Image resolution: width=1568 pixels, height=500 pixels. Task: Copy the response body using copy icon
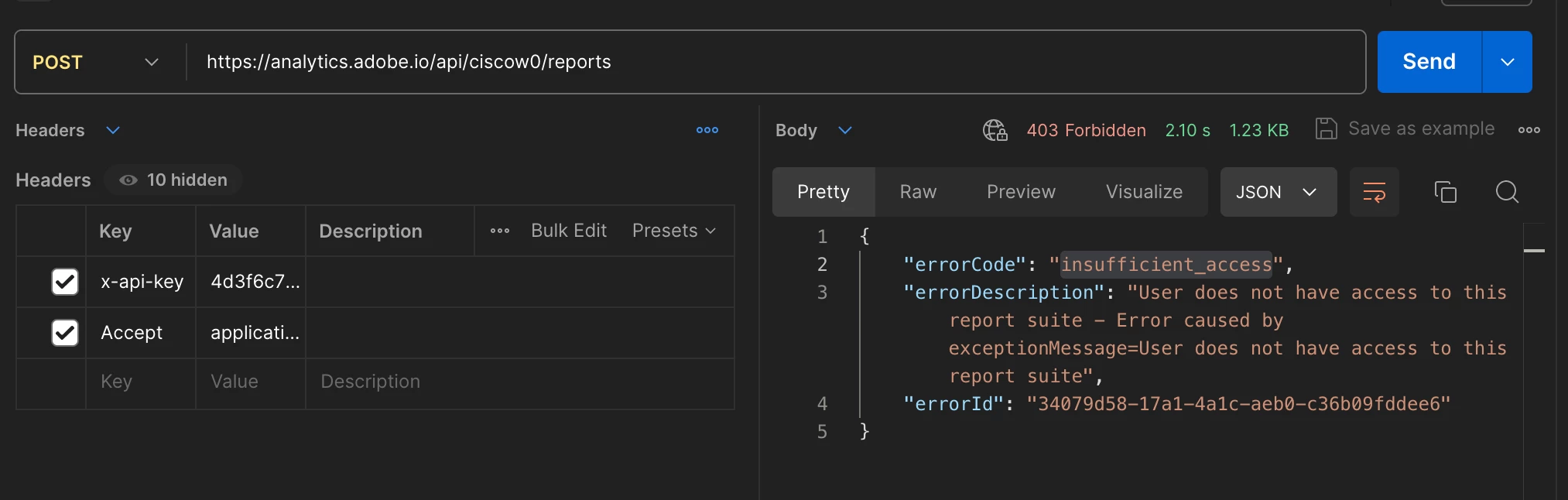tap(1445, 192)
